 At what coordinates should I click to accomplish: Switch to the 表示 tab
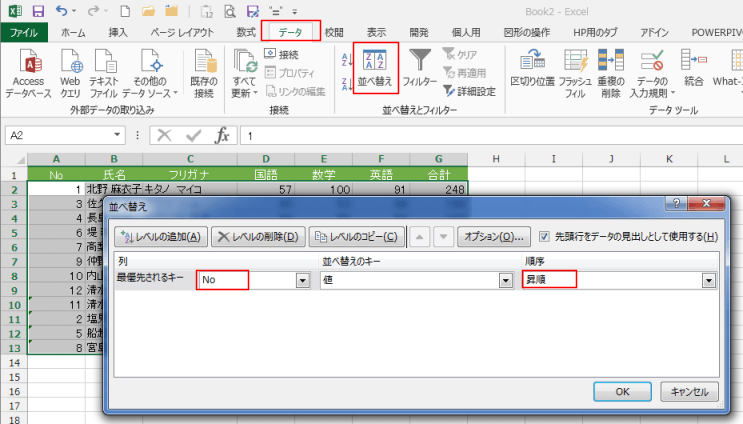(x=376, y=32)
